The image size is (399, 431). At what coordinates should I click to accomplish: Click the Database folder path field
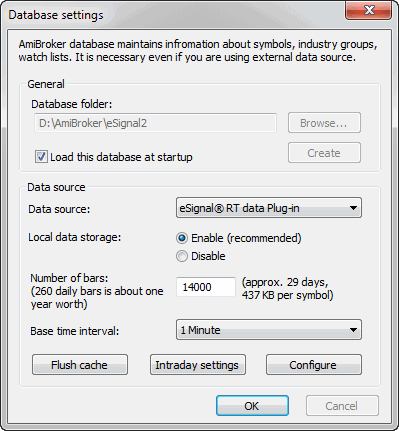point(155,123)
